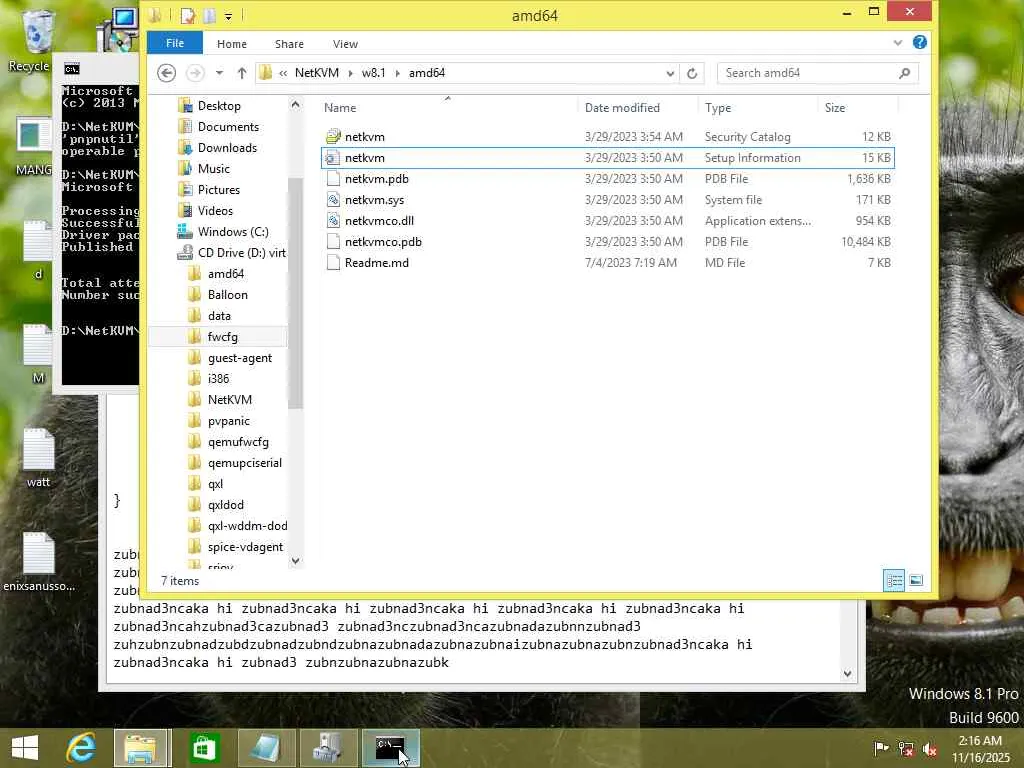The height and width of the screenshot is (768, 1024).
Task: Open the Explorer Help icon
Action: (x=920, y=42)
